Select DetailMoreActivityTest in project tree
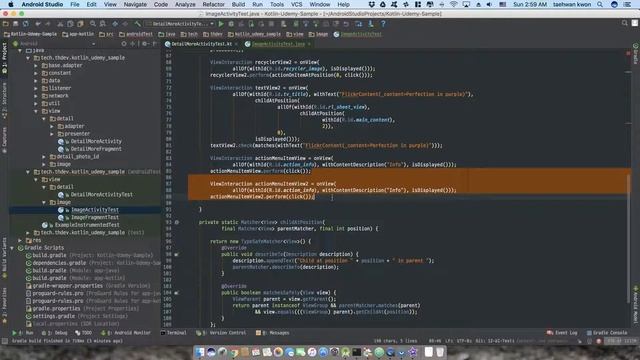This screenshot has width=640, height=360. click(101, 195)
